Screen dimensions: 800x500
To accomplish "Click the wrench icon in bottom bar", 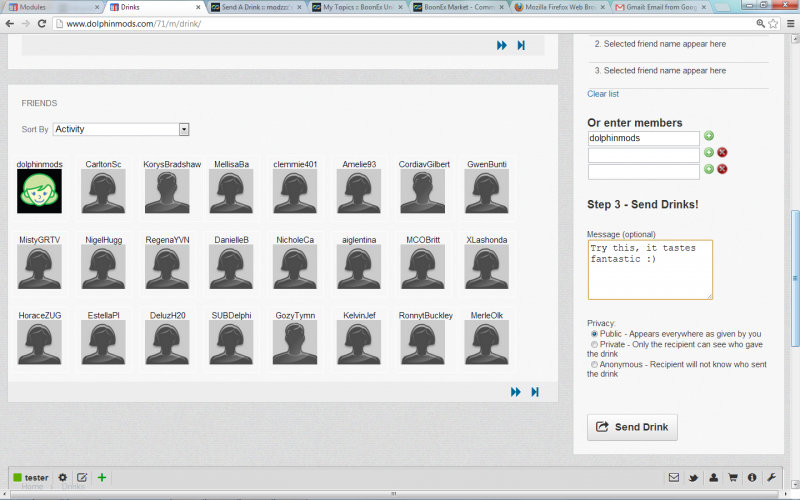I will (x=771, y=478).
